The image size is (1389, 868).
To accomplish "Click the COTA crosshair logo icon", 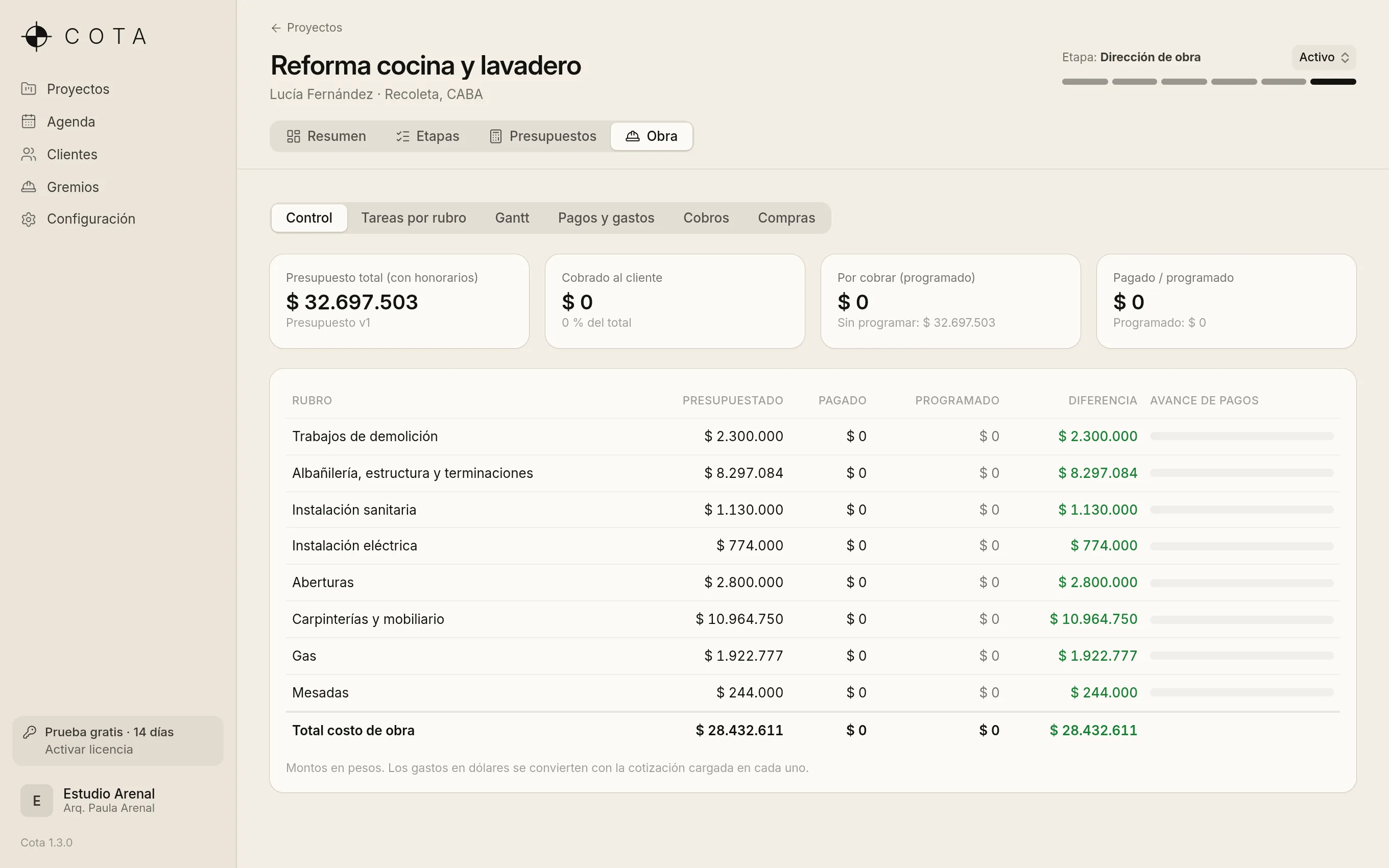I will tap(36, 36).
